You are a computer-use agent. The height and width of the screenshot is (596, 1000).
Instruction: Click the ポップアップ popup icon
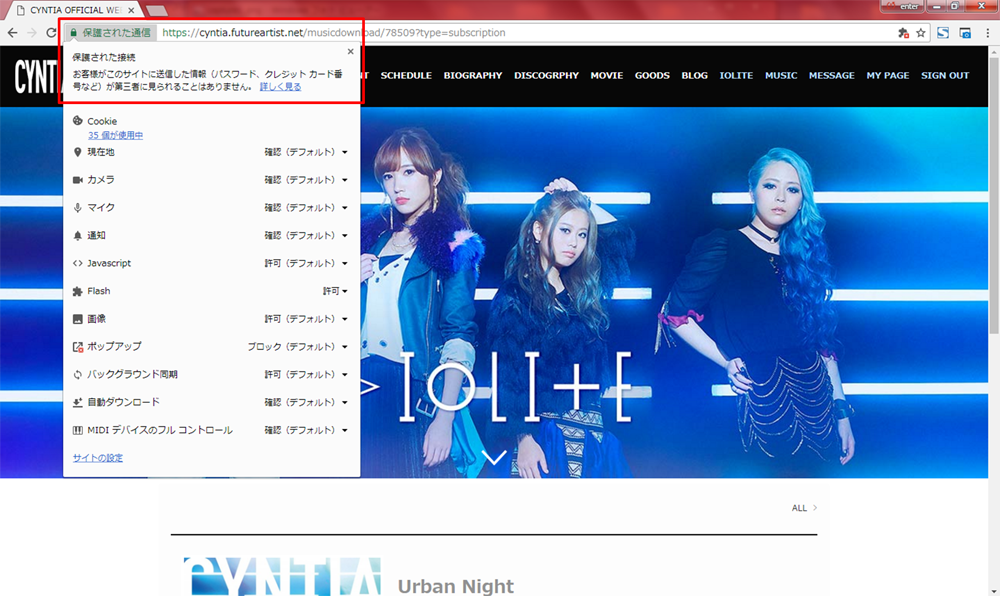coord(78,347)
